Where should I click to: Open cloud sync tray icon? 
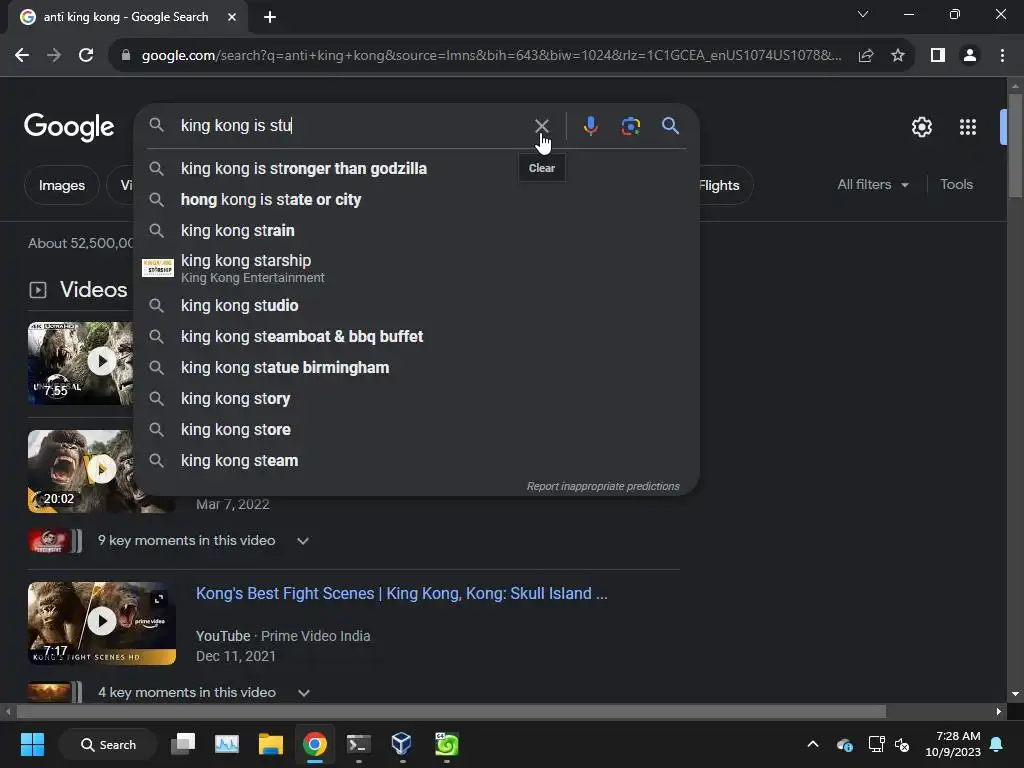click(844, 744)
